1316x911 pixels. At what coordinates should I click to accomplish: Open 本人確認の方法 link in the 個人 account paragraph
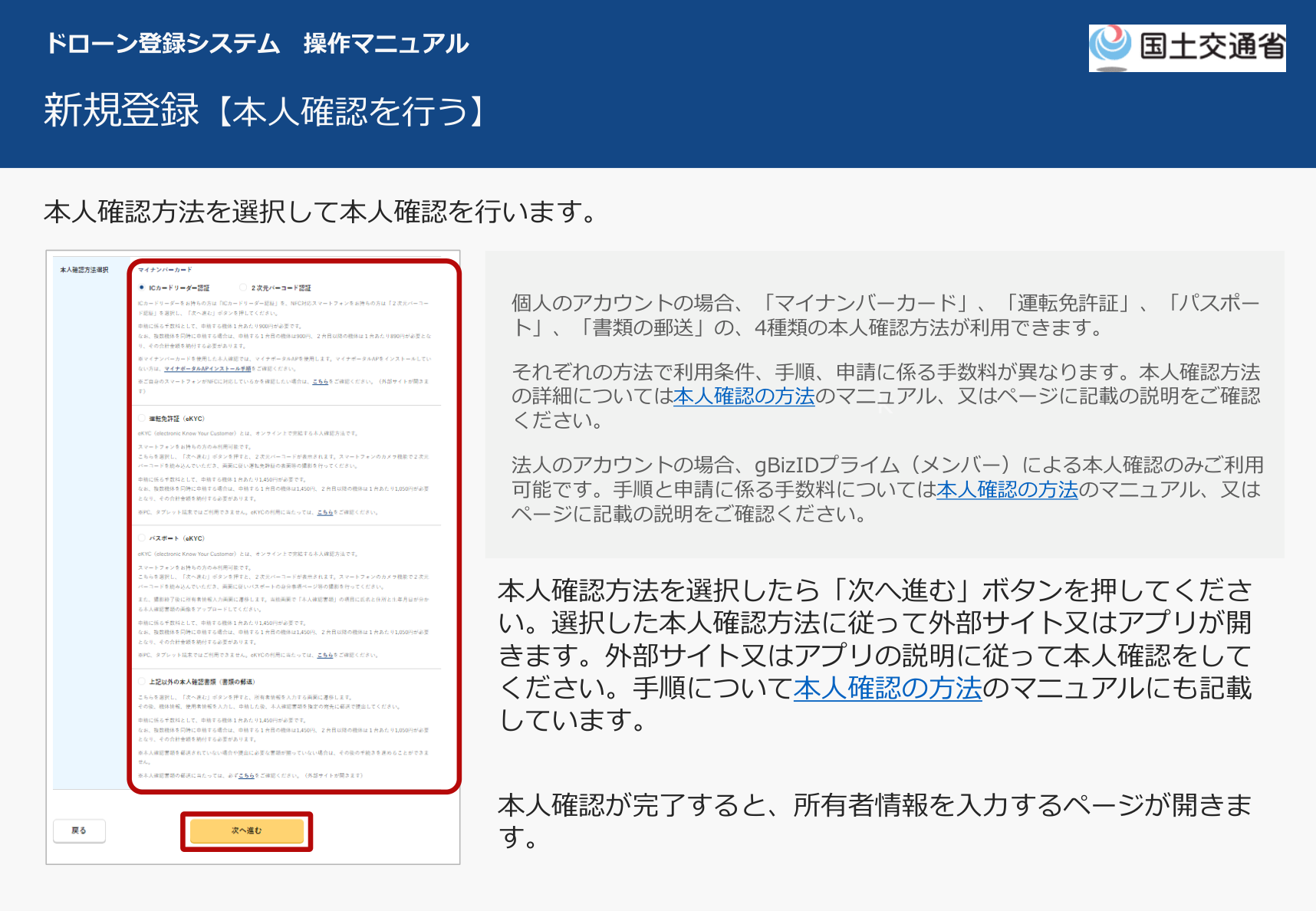pyautogui.click(x=744, y=396)
